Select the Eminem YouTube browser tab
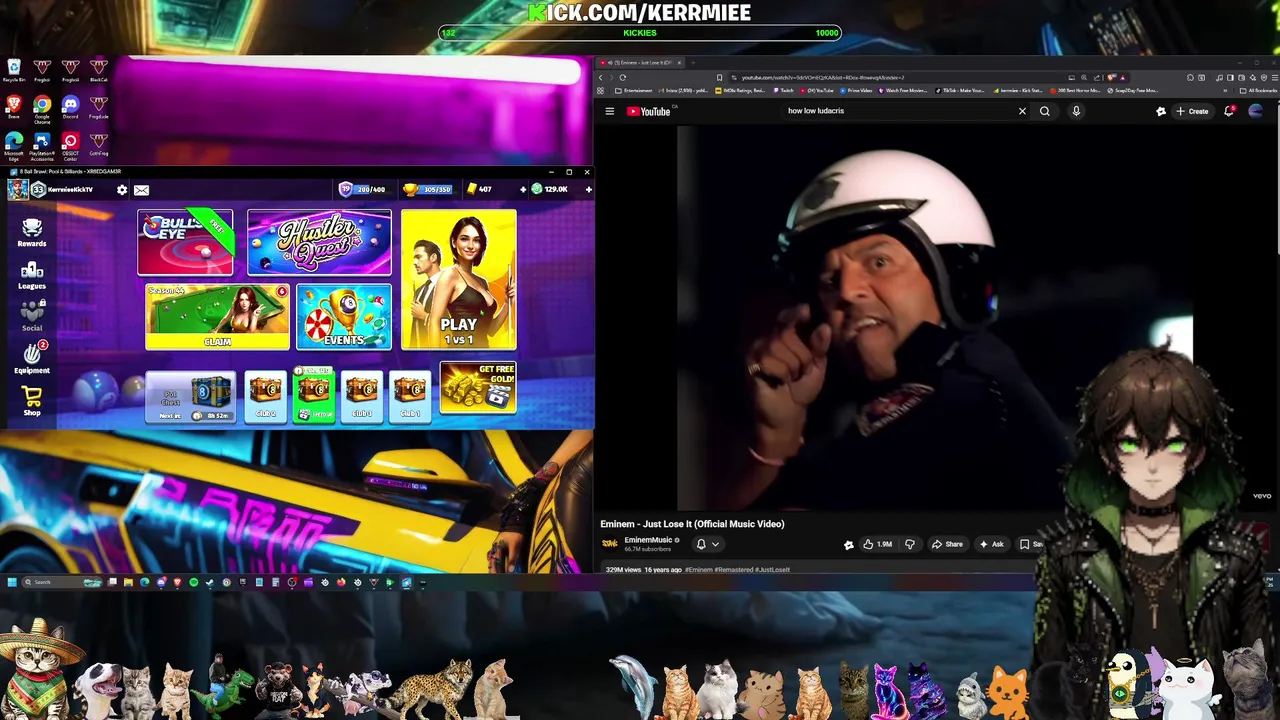1280x720 pixels. click(641, 63)
